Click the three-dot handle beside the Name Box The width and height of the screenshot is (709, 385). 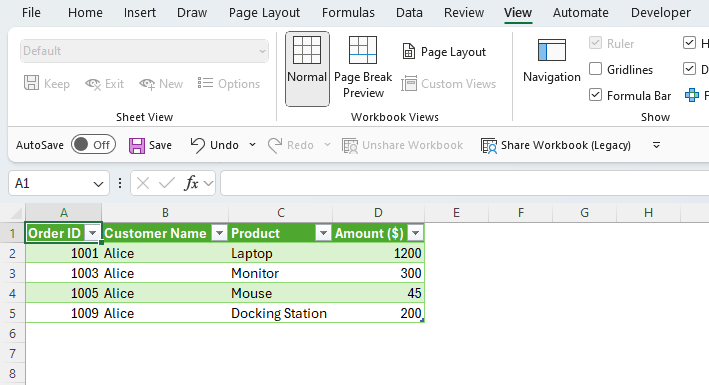pyautogui.click(x=120, y=183)
